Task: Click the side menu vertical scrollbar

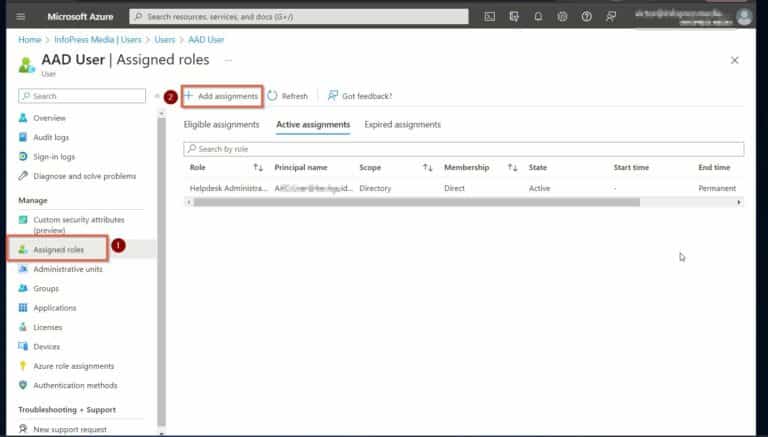Action: 162,272
